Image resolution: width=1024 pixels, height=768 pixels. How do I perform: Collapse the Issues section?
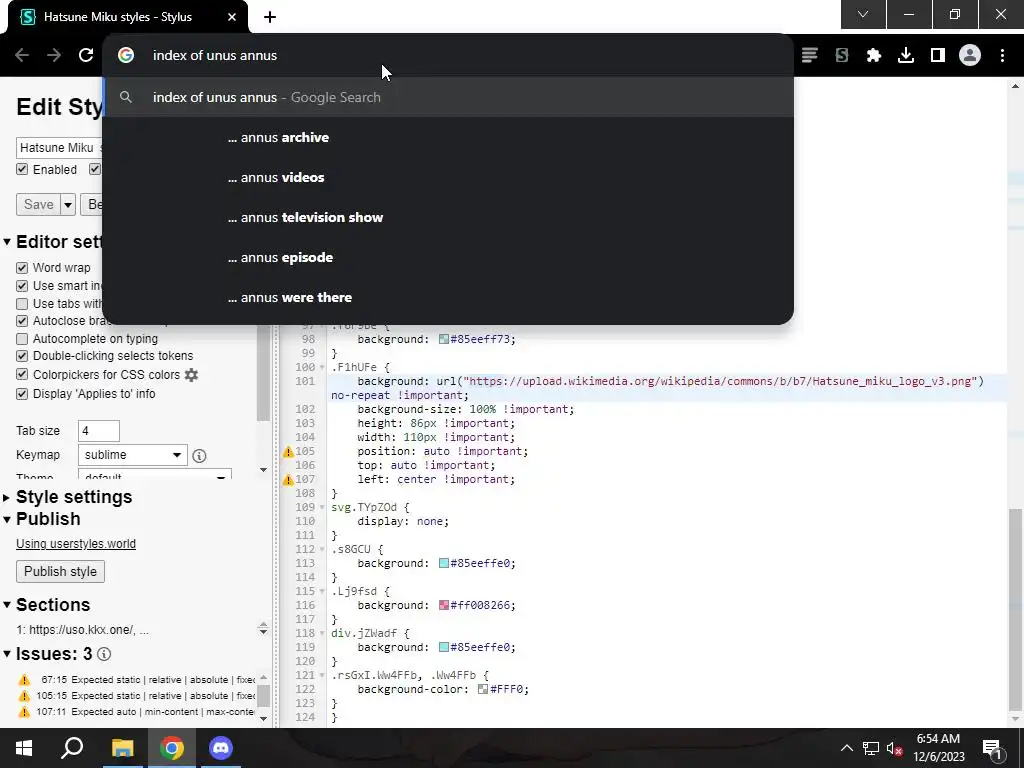click(7, 654)
